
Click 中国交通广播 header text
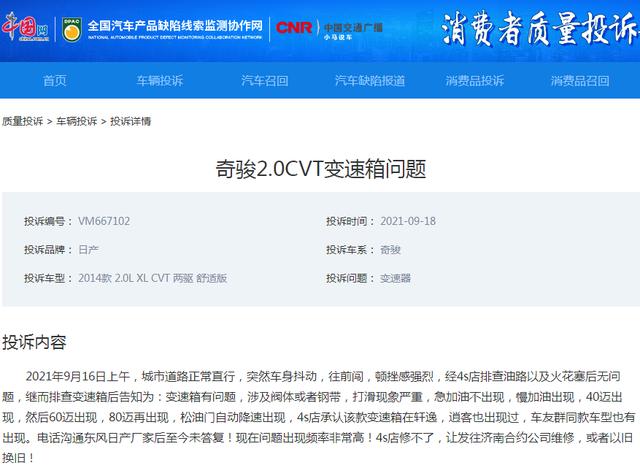(x=353, y=27)
